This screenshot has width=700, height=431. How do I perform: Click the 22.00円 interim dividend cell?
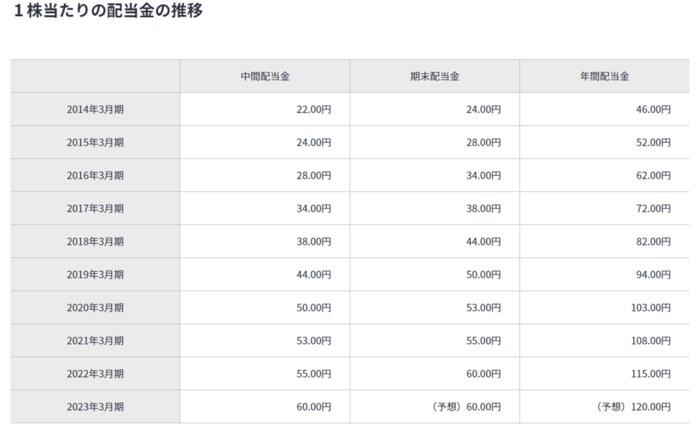(x=313, y=109)
